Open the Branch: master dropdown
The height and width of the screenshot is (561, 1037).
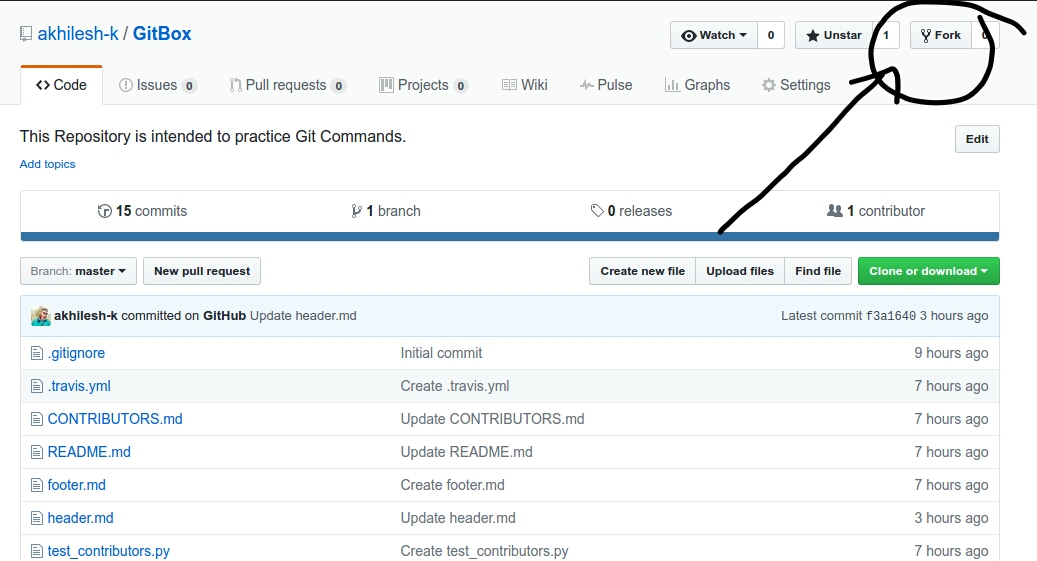78,271
